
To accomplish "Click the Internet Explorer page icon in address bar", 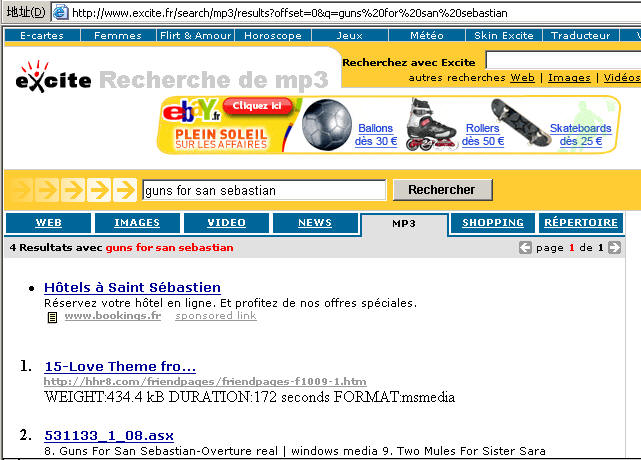I will [61, 12].
